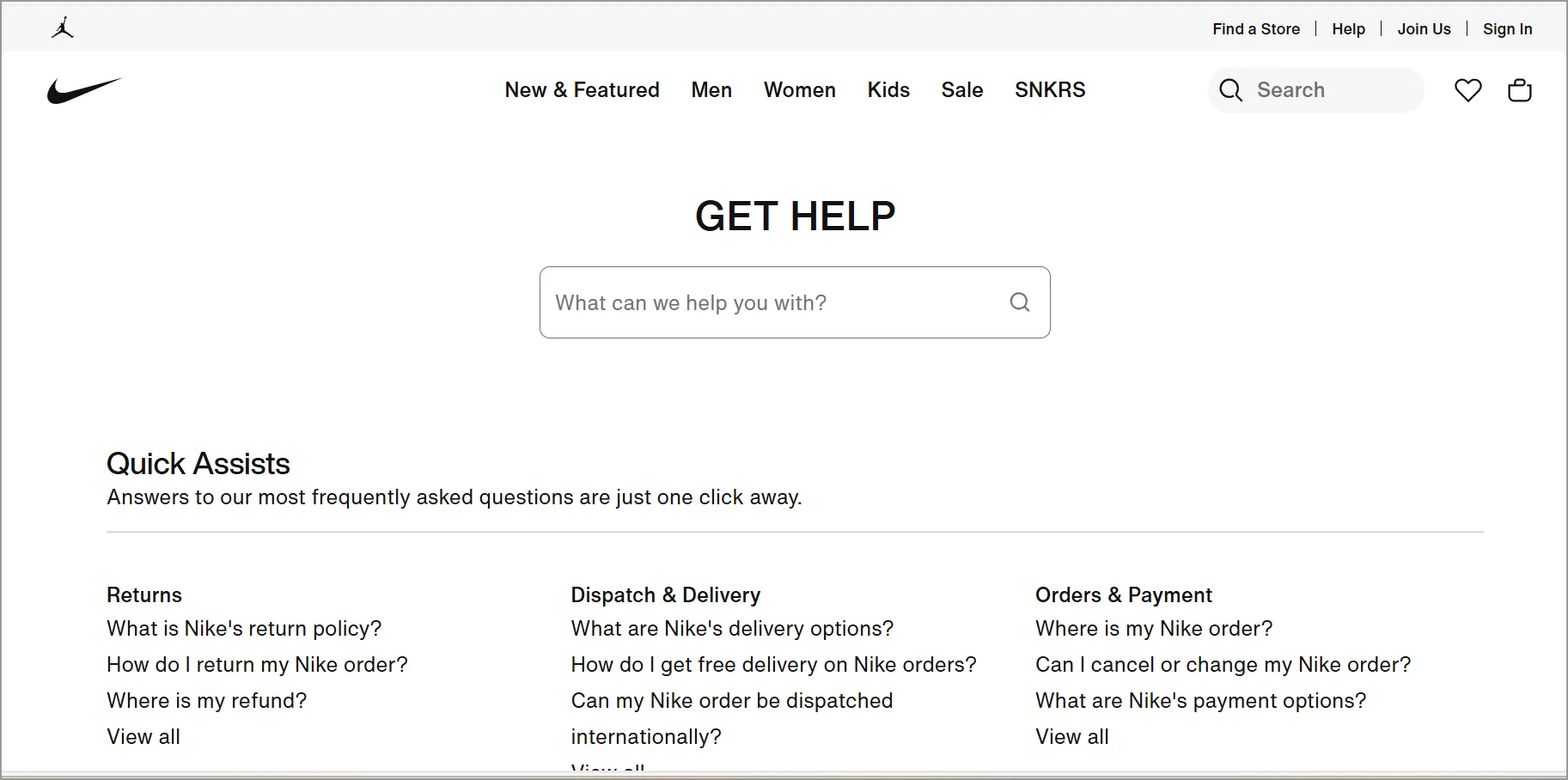Open 'How do I get free delivery' question

coord(774,665)
